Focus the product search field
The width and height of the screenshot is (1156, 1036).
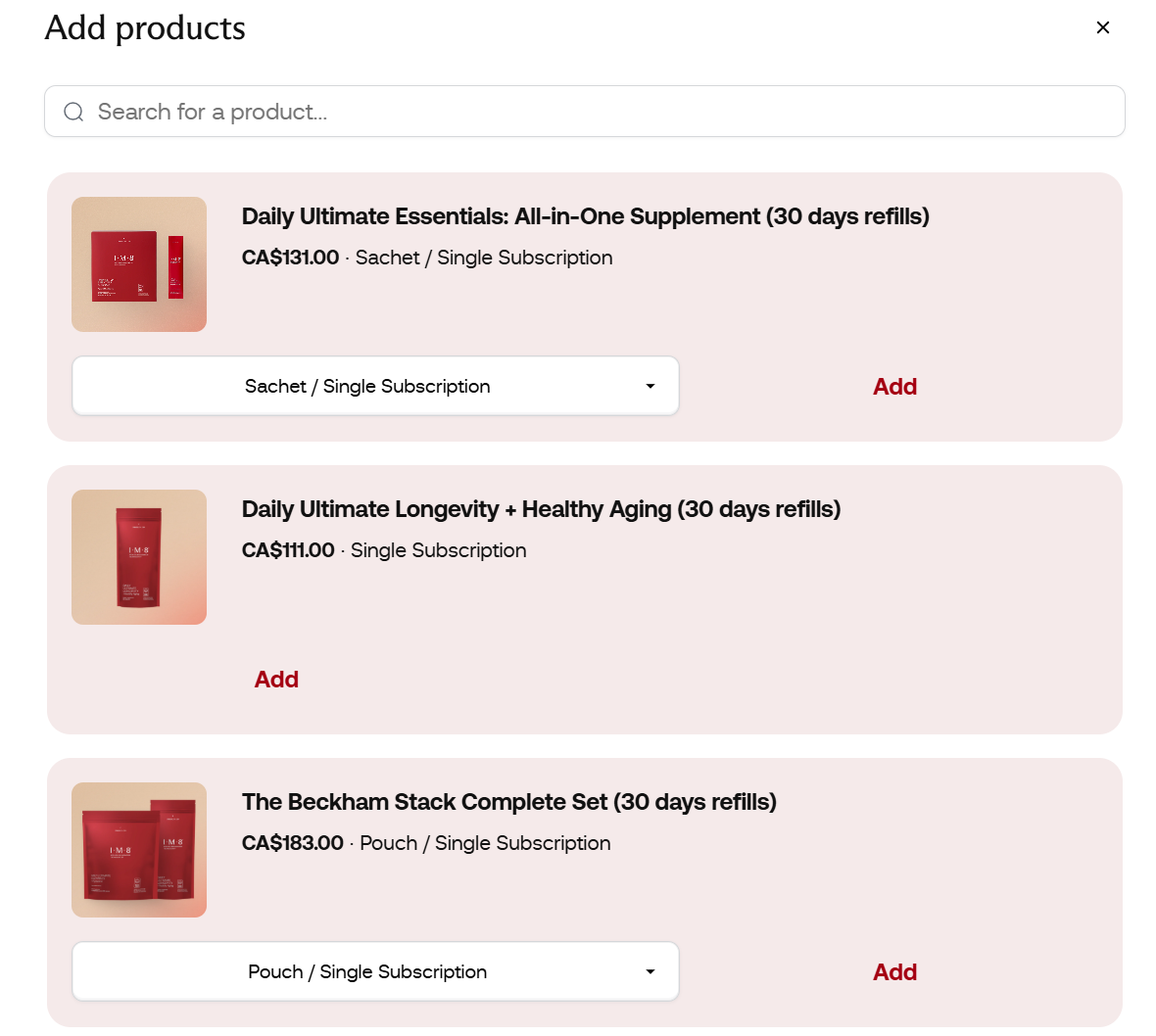[x=584, y=112]
